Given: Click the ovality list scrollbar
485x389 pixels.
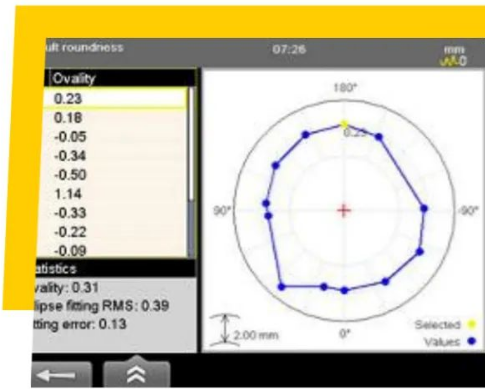Looking at the screenshot, I should 191,172.
